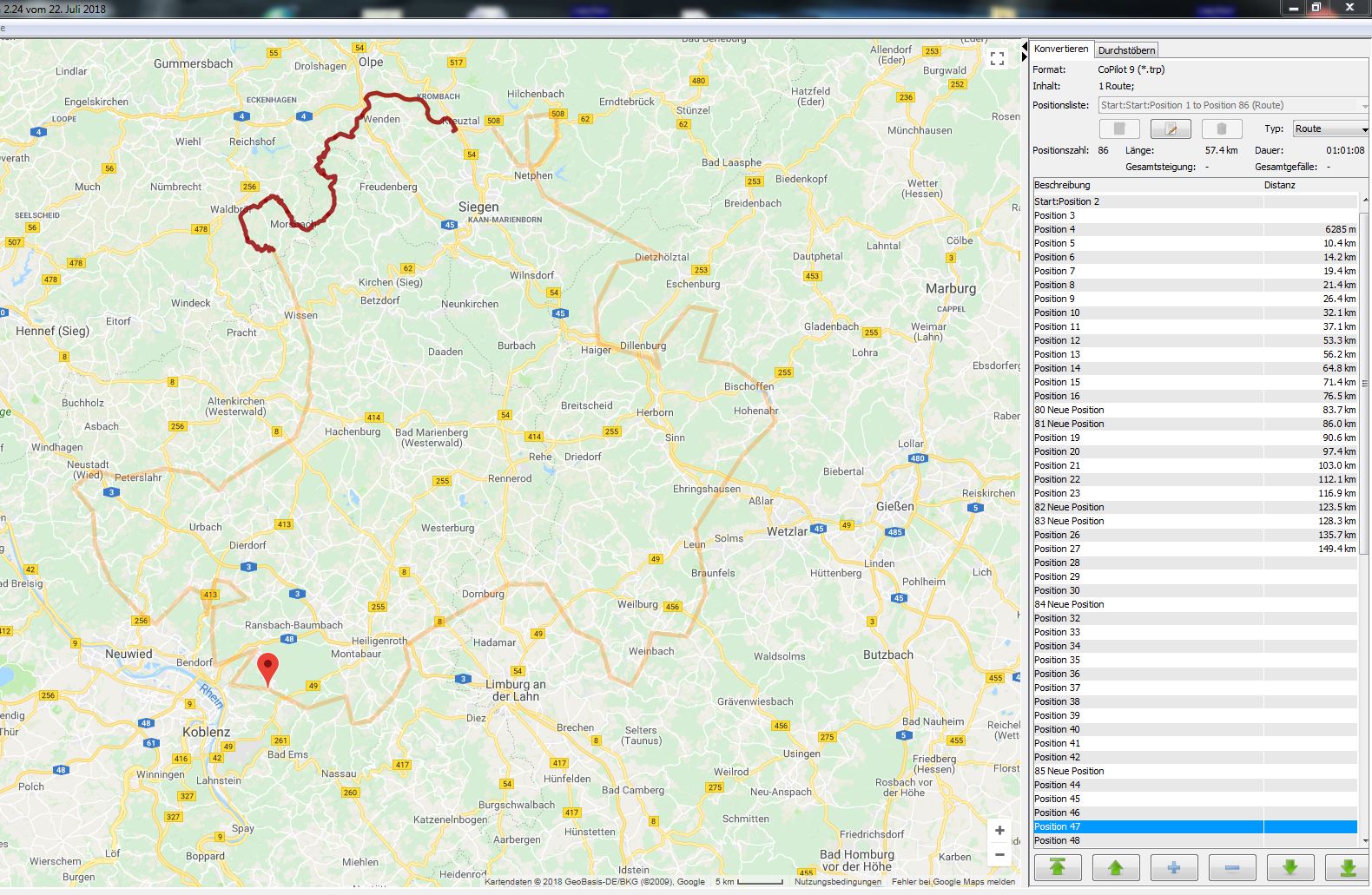Move selected position up one row
This screenshot has width=1372, height=895.
pyautogui.click(x=1115, y=867)
